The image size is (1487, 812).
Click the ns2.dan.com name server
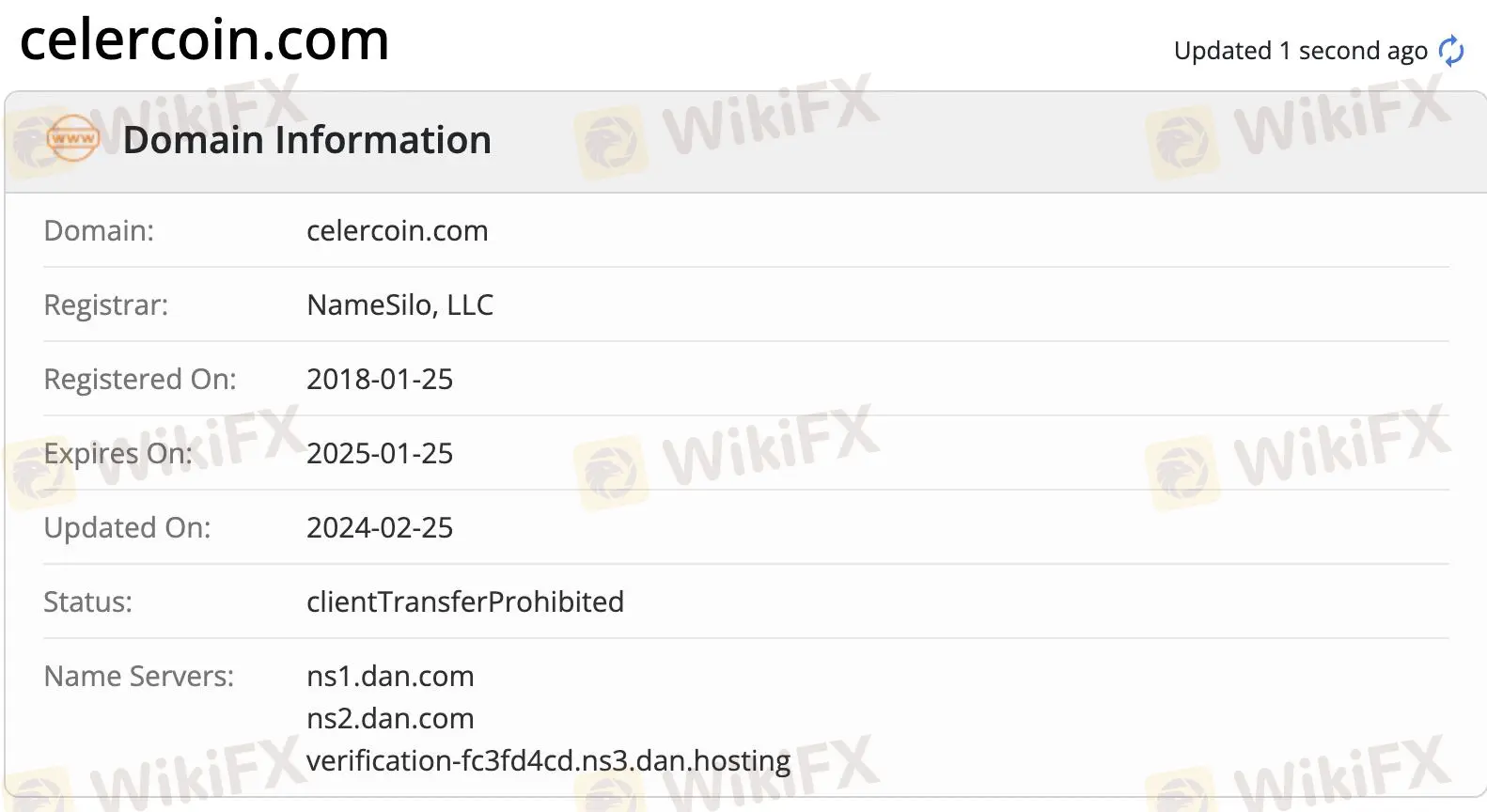coord(390,718)
